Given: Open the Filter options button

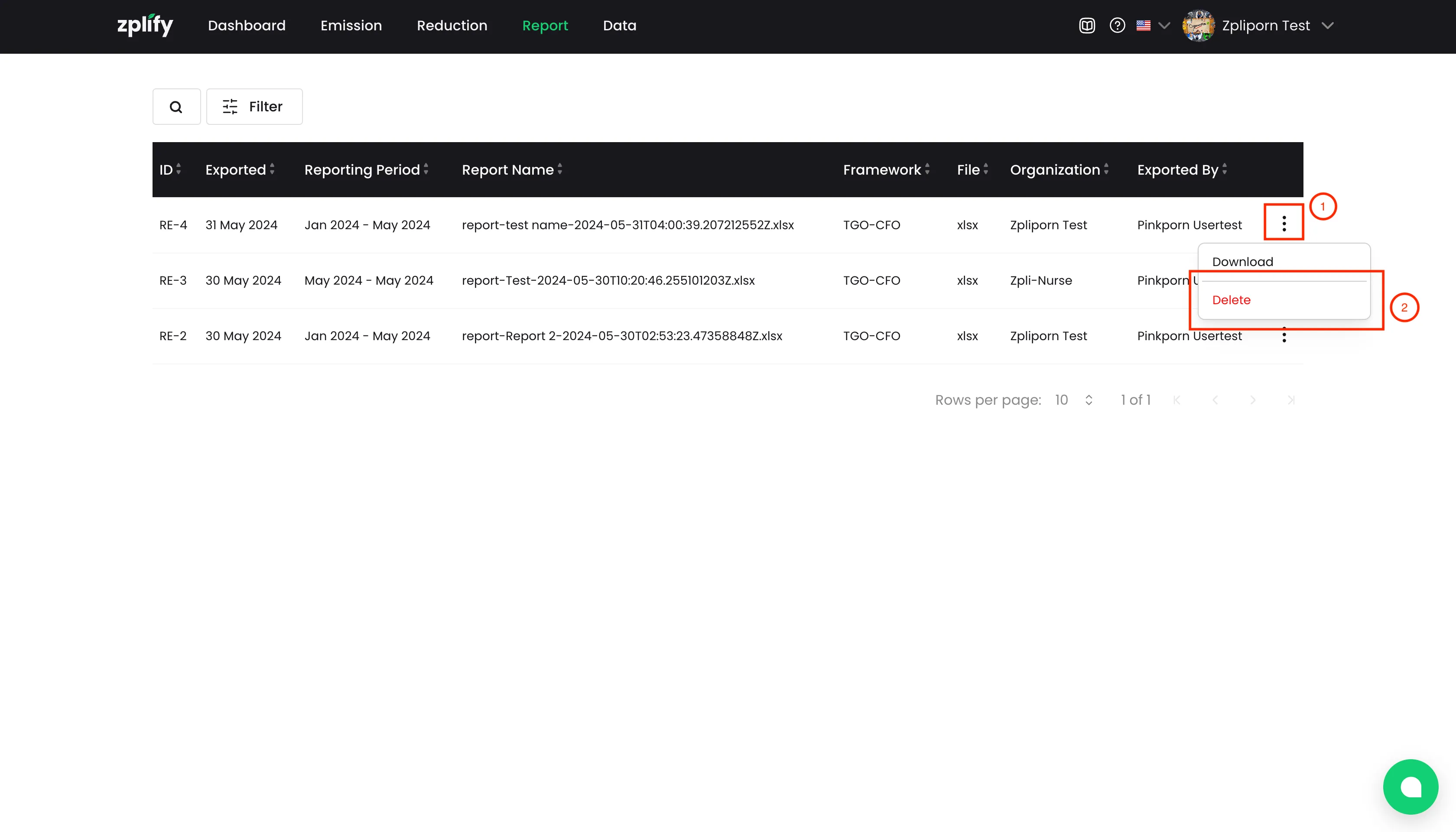Looking at the screenshot, I should click(253, 107).
